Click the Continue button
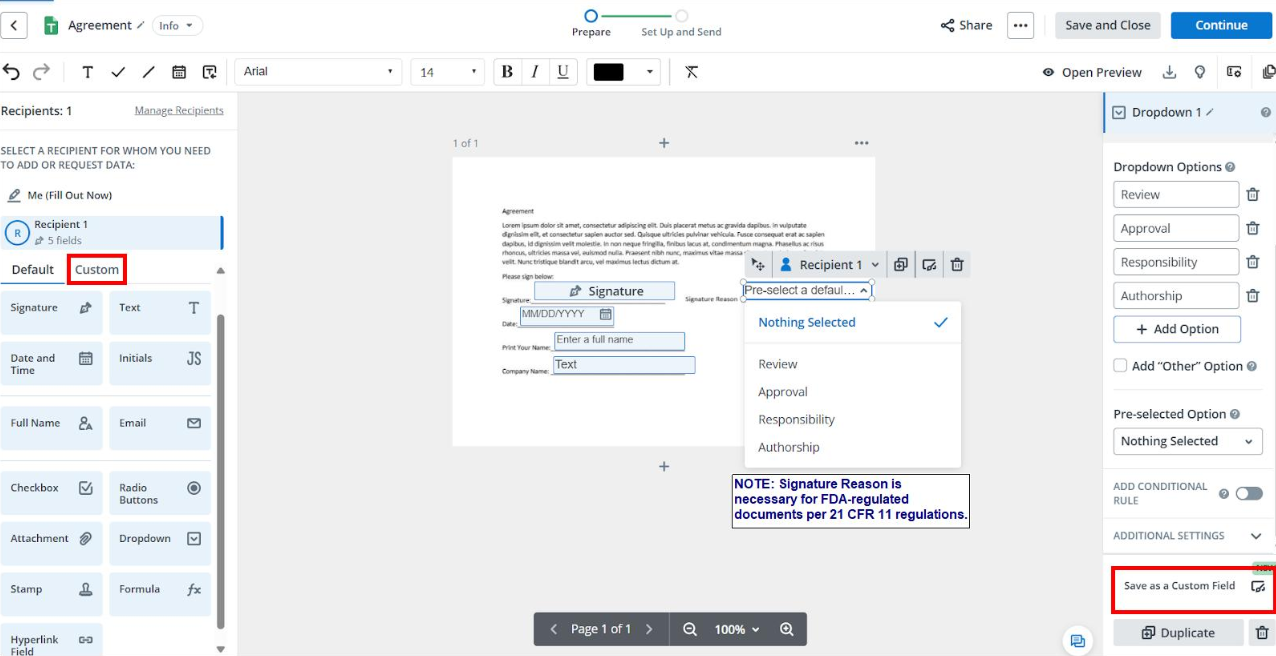 tap(1221, 25)
